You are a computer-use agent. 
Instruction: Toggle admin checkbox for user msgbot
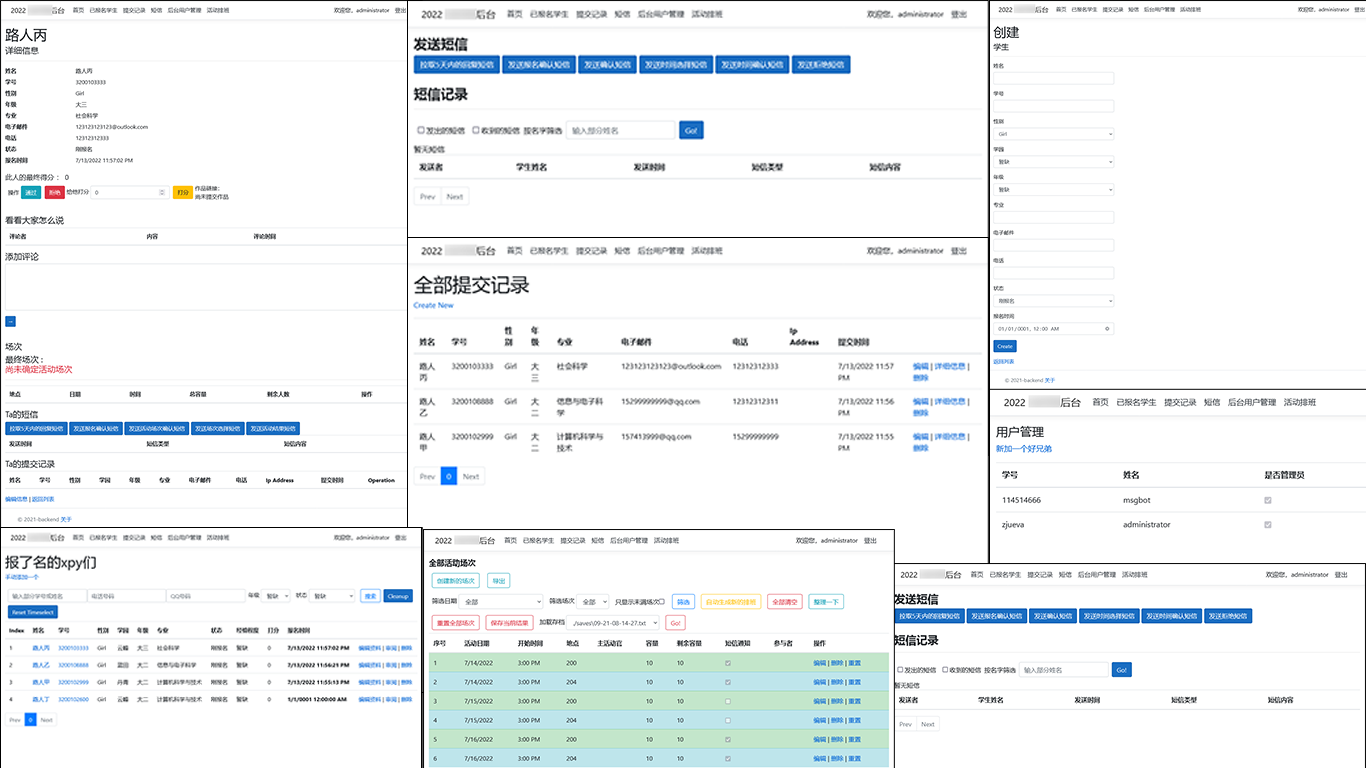tap(1269, 500)
